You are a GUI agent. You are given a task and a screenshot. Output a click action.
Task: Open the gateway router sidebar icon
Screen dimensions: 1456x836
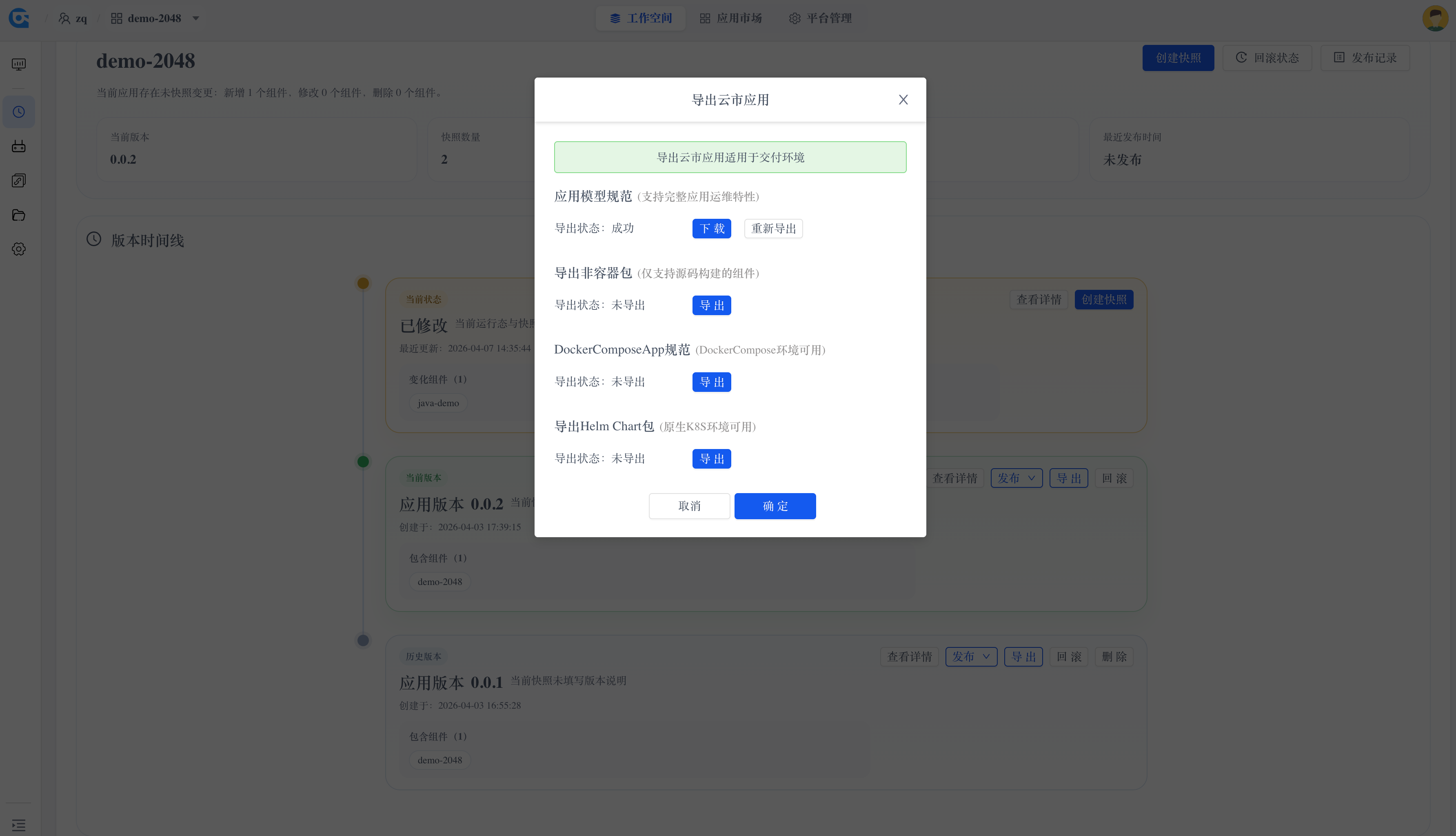pyautogui.click(x=19, y=146)
